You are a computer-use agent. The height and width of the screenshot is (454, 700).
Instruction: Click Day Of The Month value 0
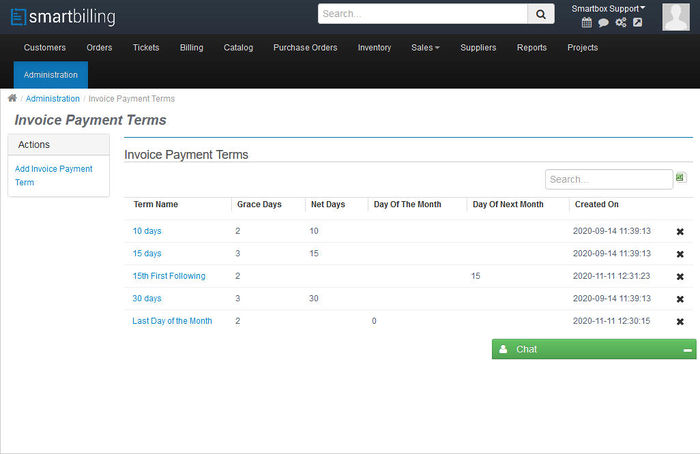click(x=374, y=321)
